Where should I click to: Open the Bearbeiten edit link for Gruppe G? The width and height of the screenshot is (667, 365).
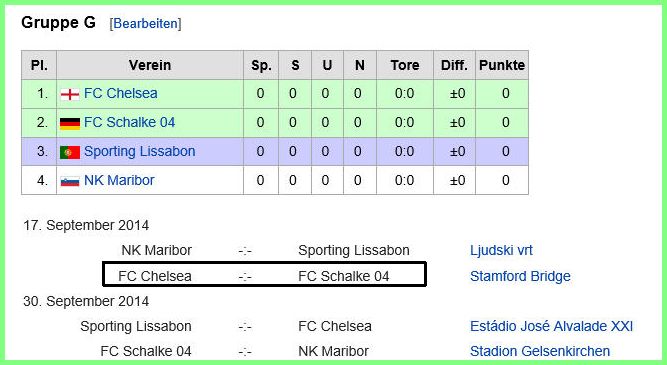145,23
